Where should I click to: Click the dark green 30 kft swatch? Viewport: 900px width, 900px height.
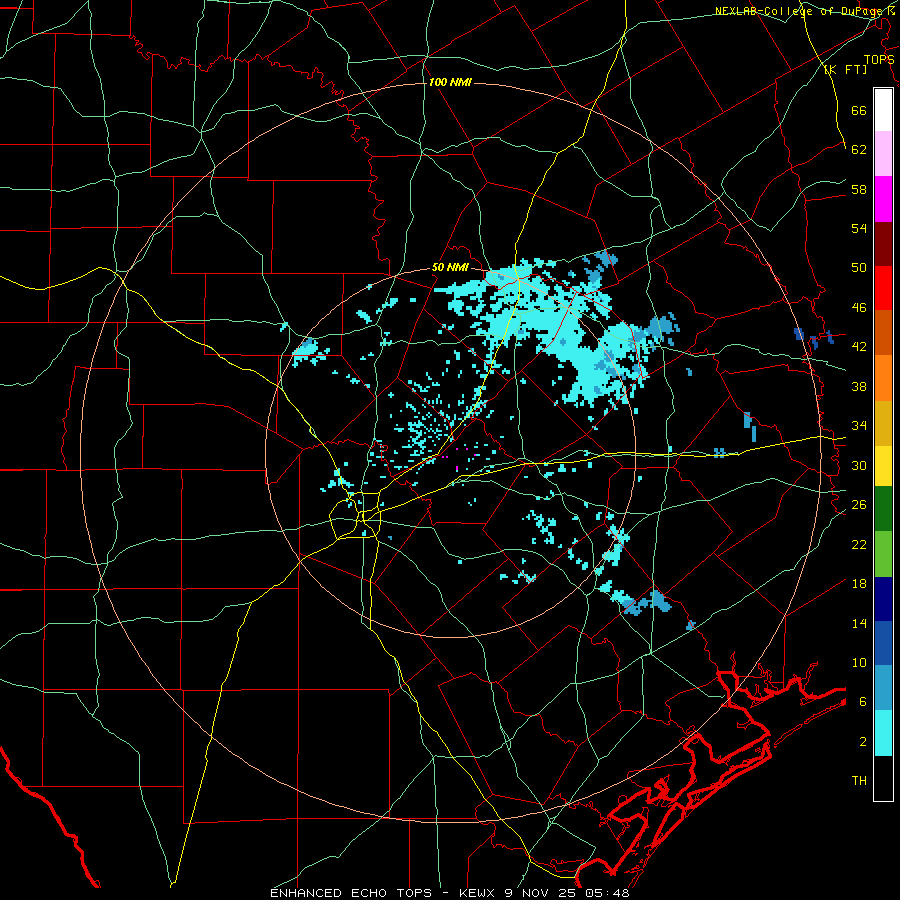883,509
